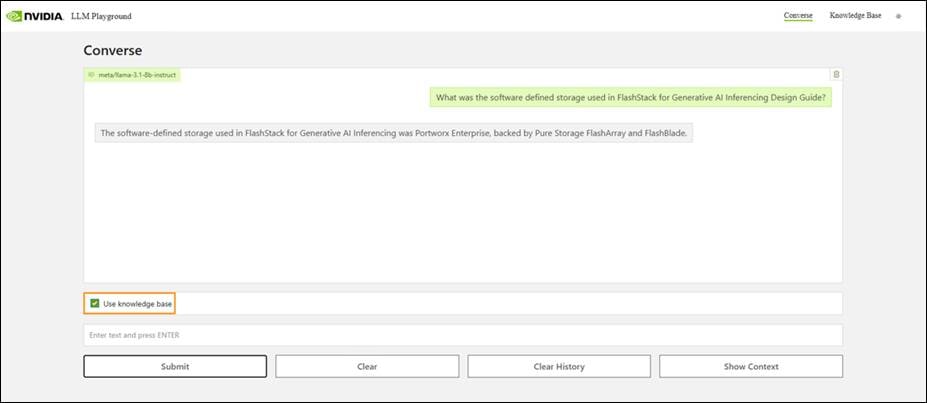Open the Converse tab

[x=798, y=15]
